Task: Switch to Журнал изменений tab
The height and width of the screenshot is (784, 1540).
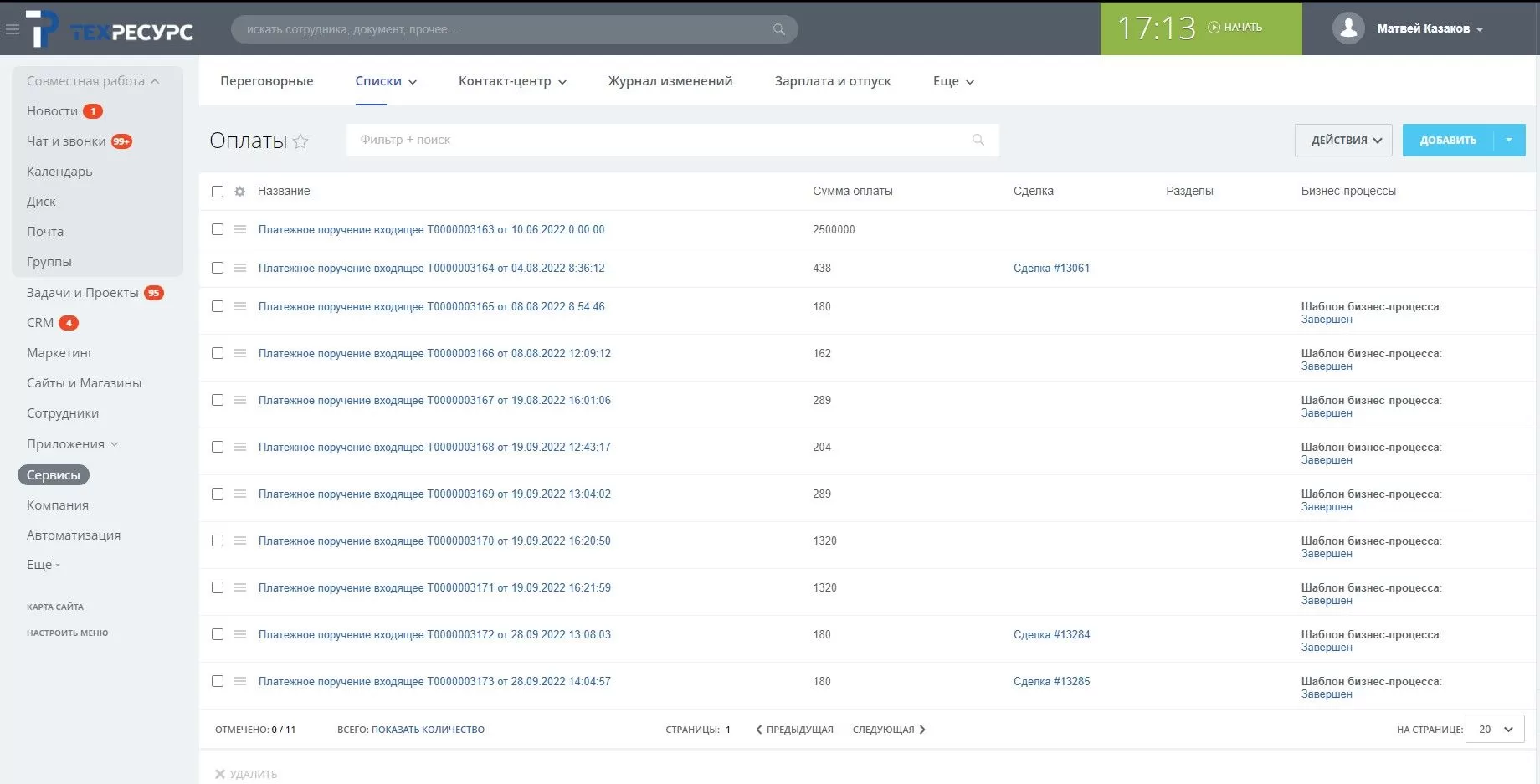Action: 670,81
